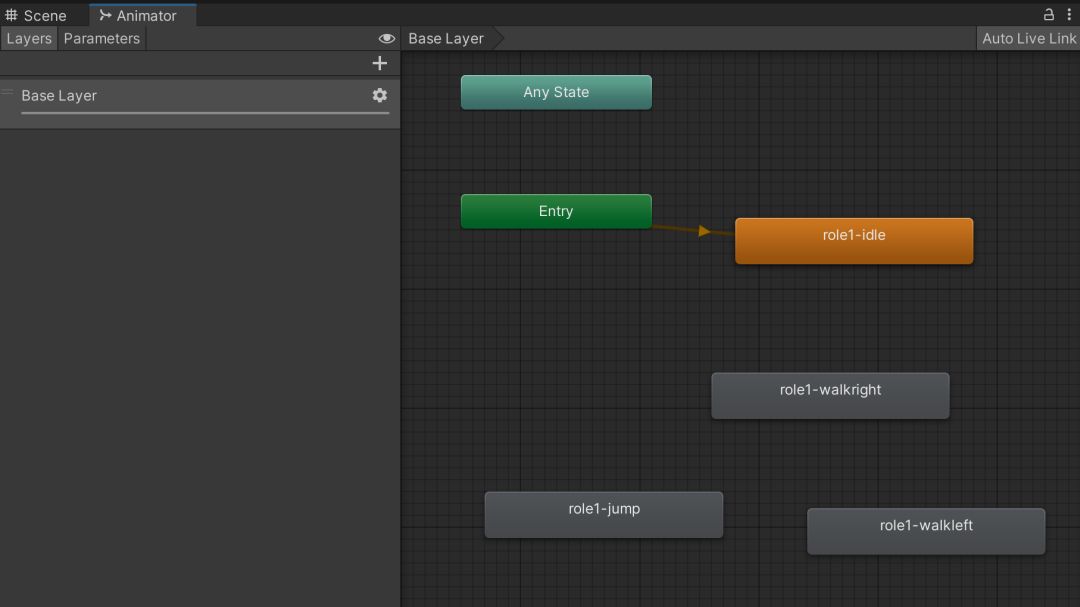
Task: Open Base Layer gear settings
Action: [379, 95]
